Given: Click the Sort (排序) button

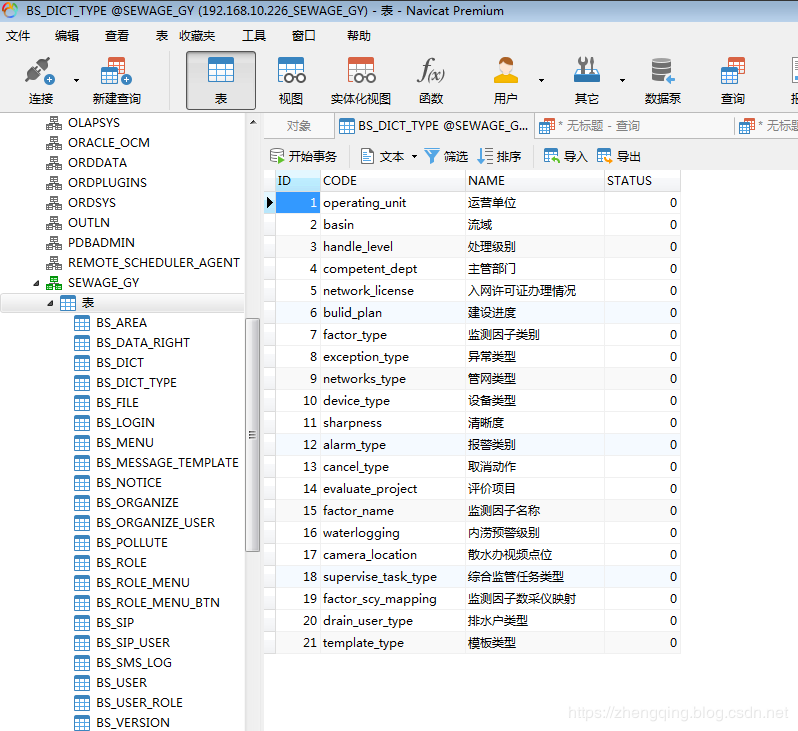Looking at the screenshot, I should [x=499, y=156].
